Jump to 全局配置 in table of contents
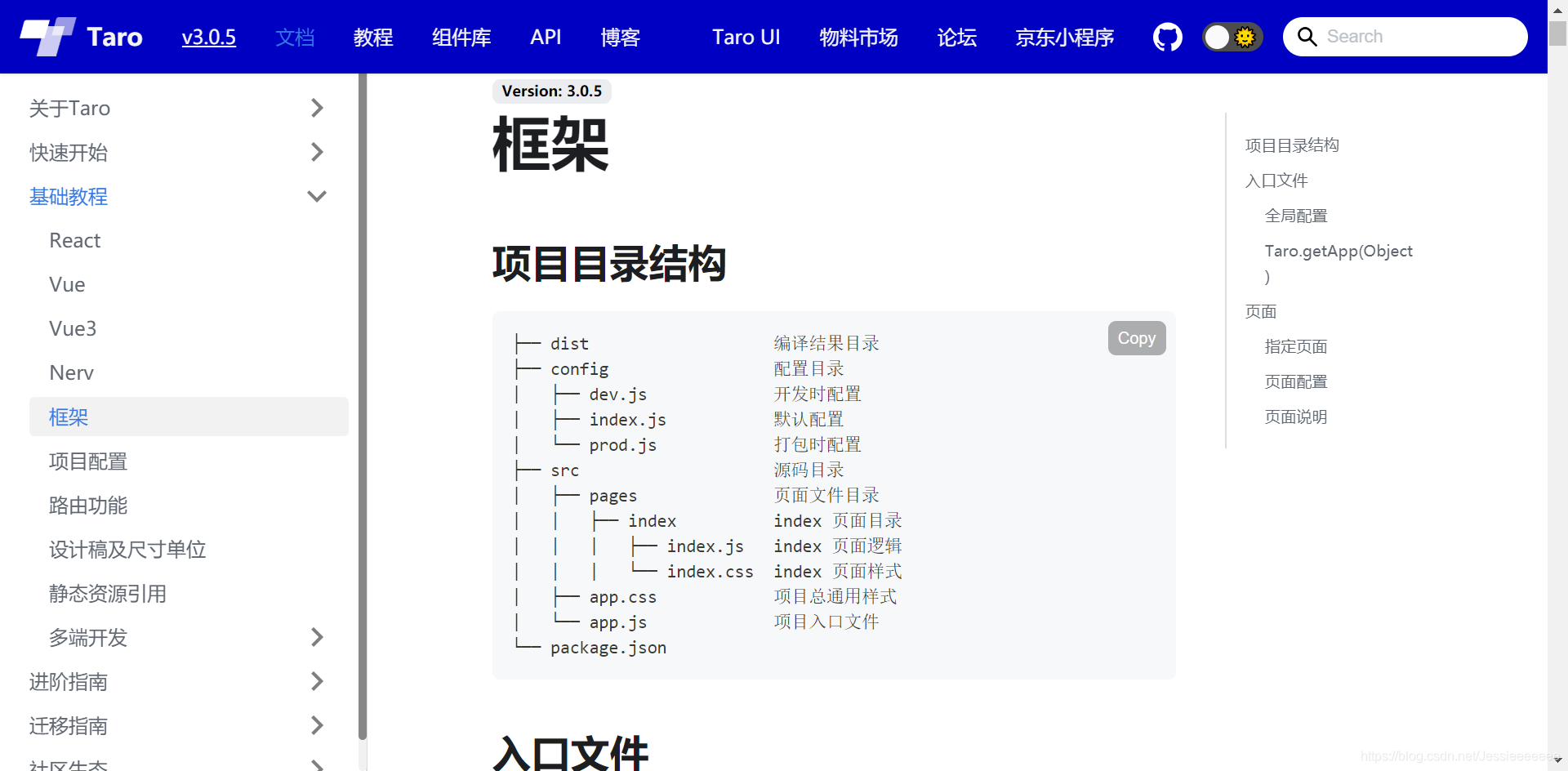Screen dimensions: 1568x771 click(x=1296, y=216)
